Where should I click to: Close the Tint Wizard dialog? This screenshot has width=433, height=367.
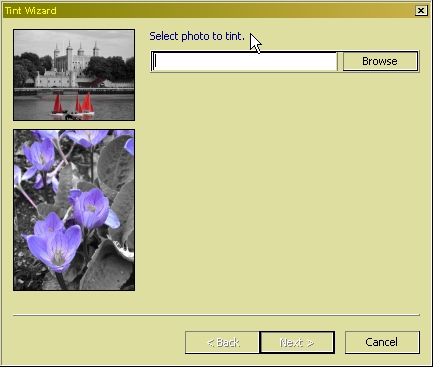[421, 11]
